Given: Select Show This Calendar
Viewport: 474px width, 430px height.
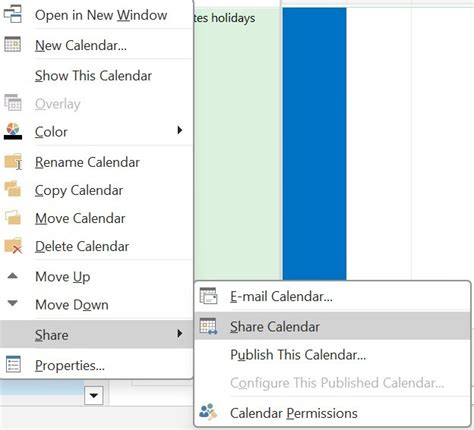Looking at the screenshot, I should click(94, 76).
